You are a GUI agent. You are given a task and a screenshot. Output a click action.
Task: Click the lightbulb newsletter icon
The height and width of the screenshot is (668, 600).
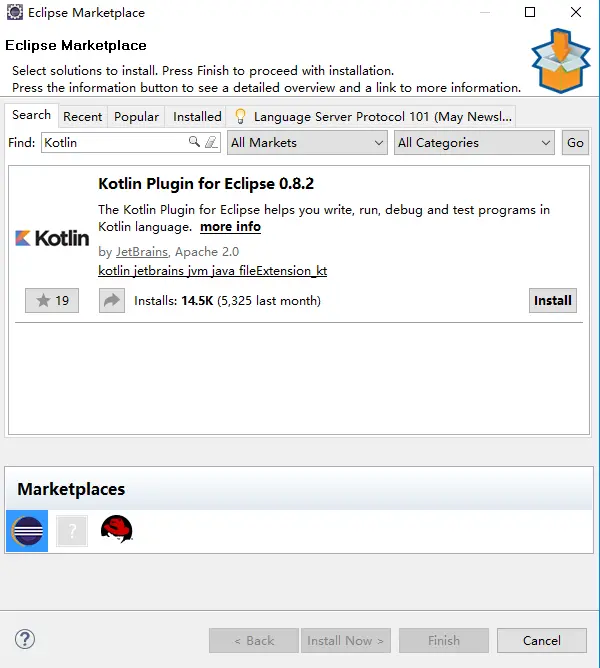click(x=240, y=116)
